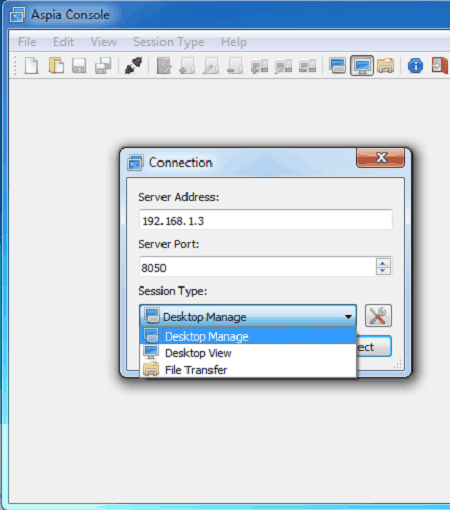Click the Add computer group icon

click(x=187, y=66)
